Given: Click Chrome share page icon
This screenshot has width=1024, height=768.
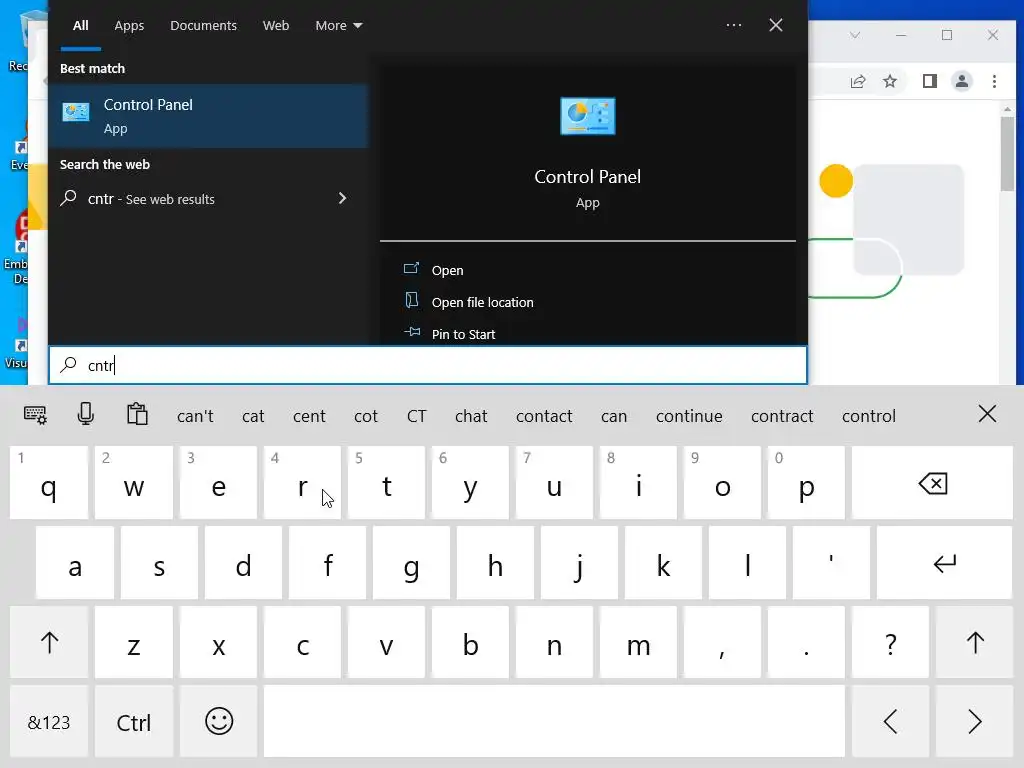Looking at the screenshot, I should pos(858,81).
